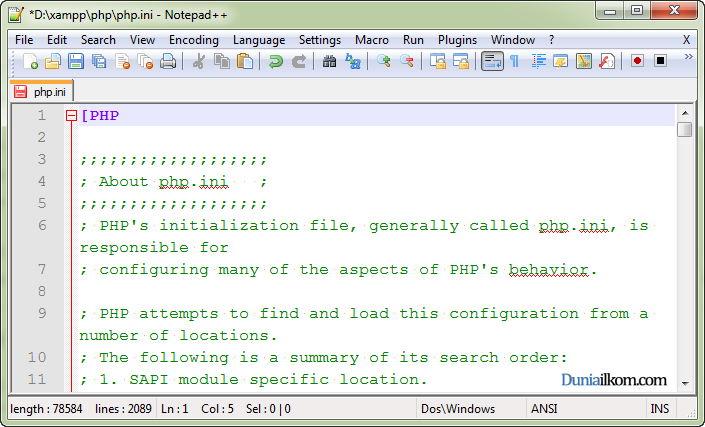Open the Macro menu
This screenshot has width=705, height=427.
click(x=372, y=40)
